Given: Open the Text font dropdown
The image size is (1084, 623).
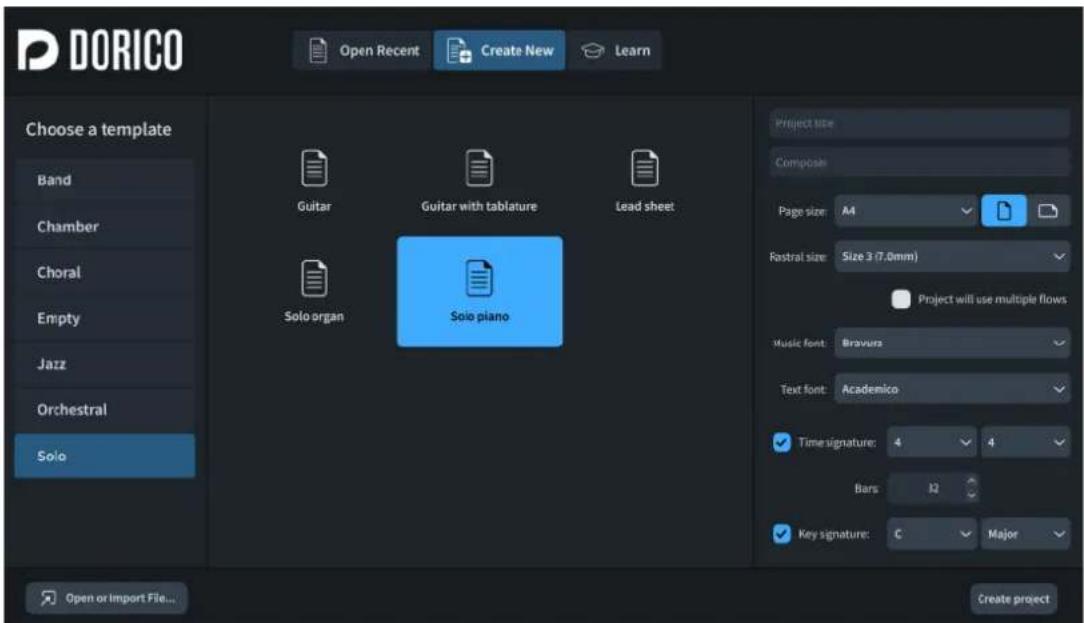Looking at the screenshot, I should tap(952, 389).
